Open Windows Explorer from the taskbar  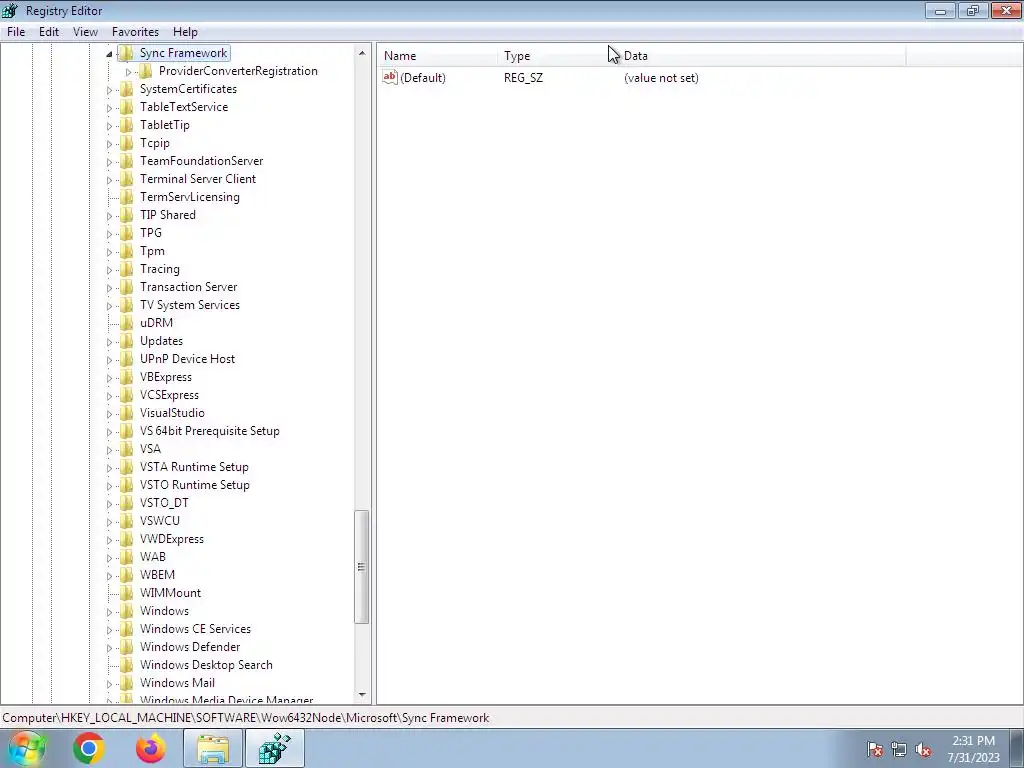coord(213,748)
